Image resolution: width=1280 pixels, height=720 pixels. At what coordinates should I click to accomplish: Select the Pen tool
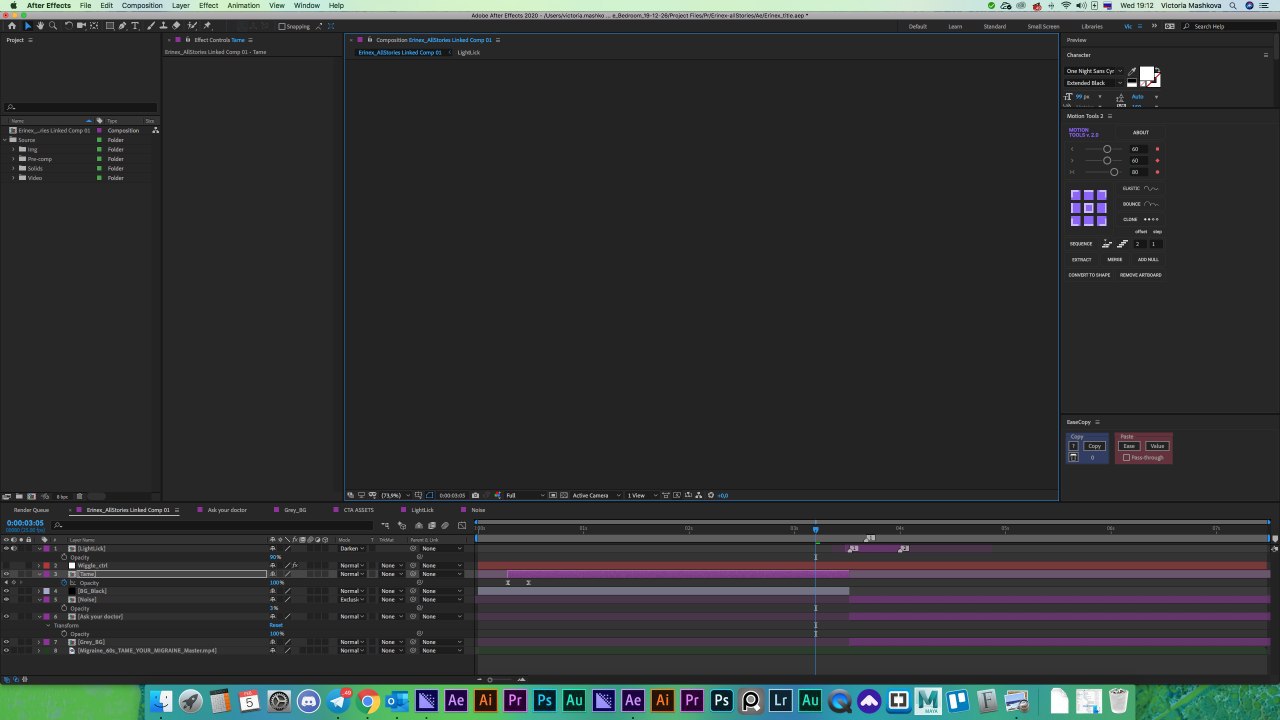click(x=122, y=25)
